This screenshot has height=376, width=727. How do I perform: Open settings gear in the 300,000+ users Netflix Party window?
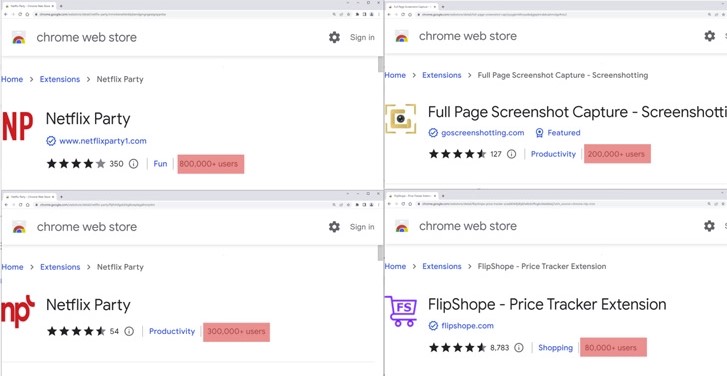(x=334, y=227)
